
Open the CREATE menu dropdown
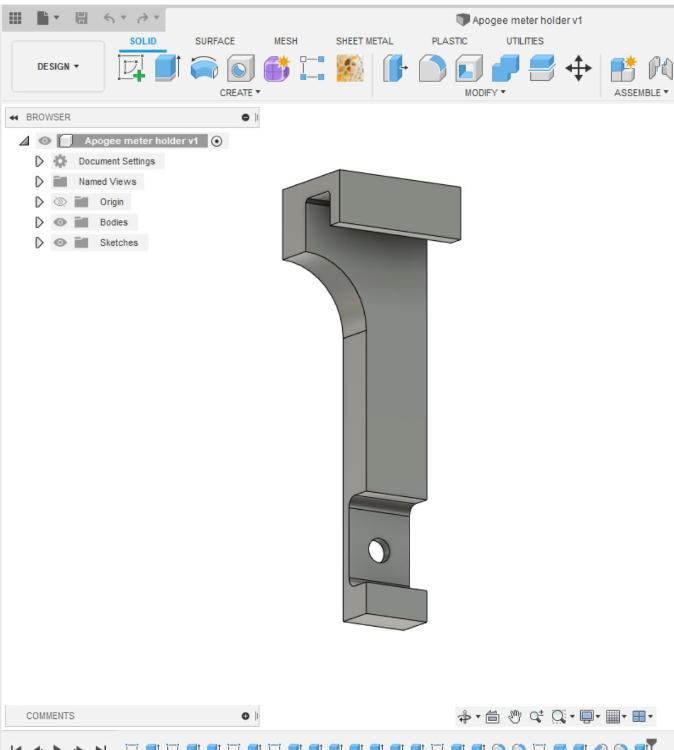tap(239, 91)
